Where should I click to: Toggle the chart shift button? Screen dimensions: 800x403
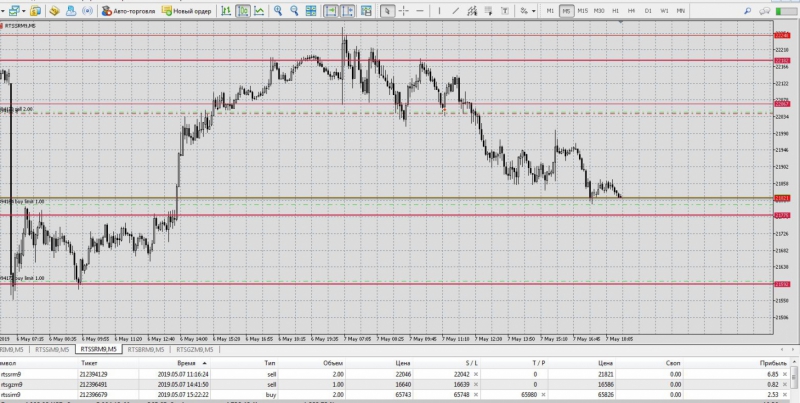(347, 11)
